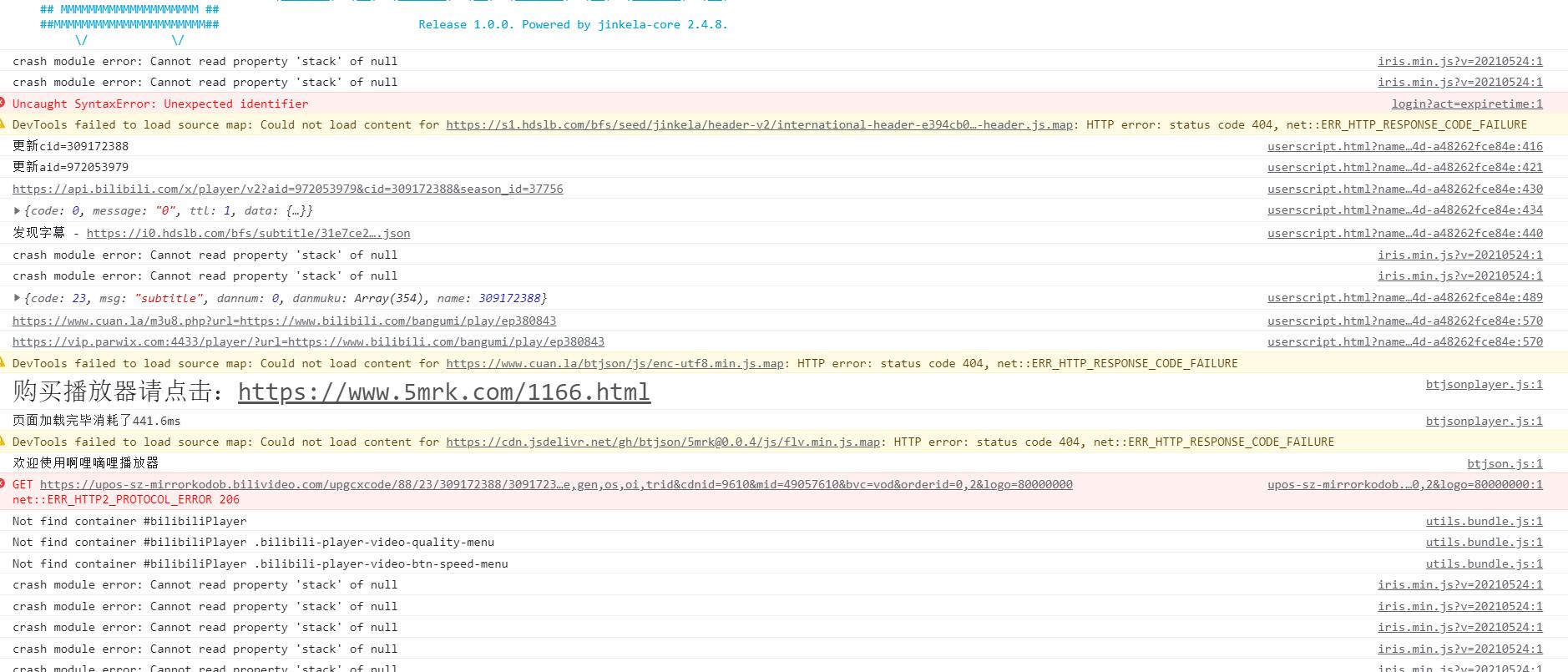Open the www.cuan.la m3u8.php link

click(x=284, y=321)
